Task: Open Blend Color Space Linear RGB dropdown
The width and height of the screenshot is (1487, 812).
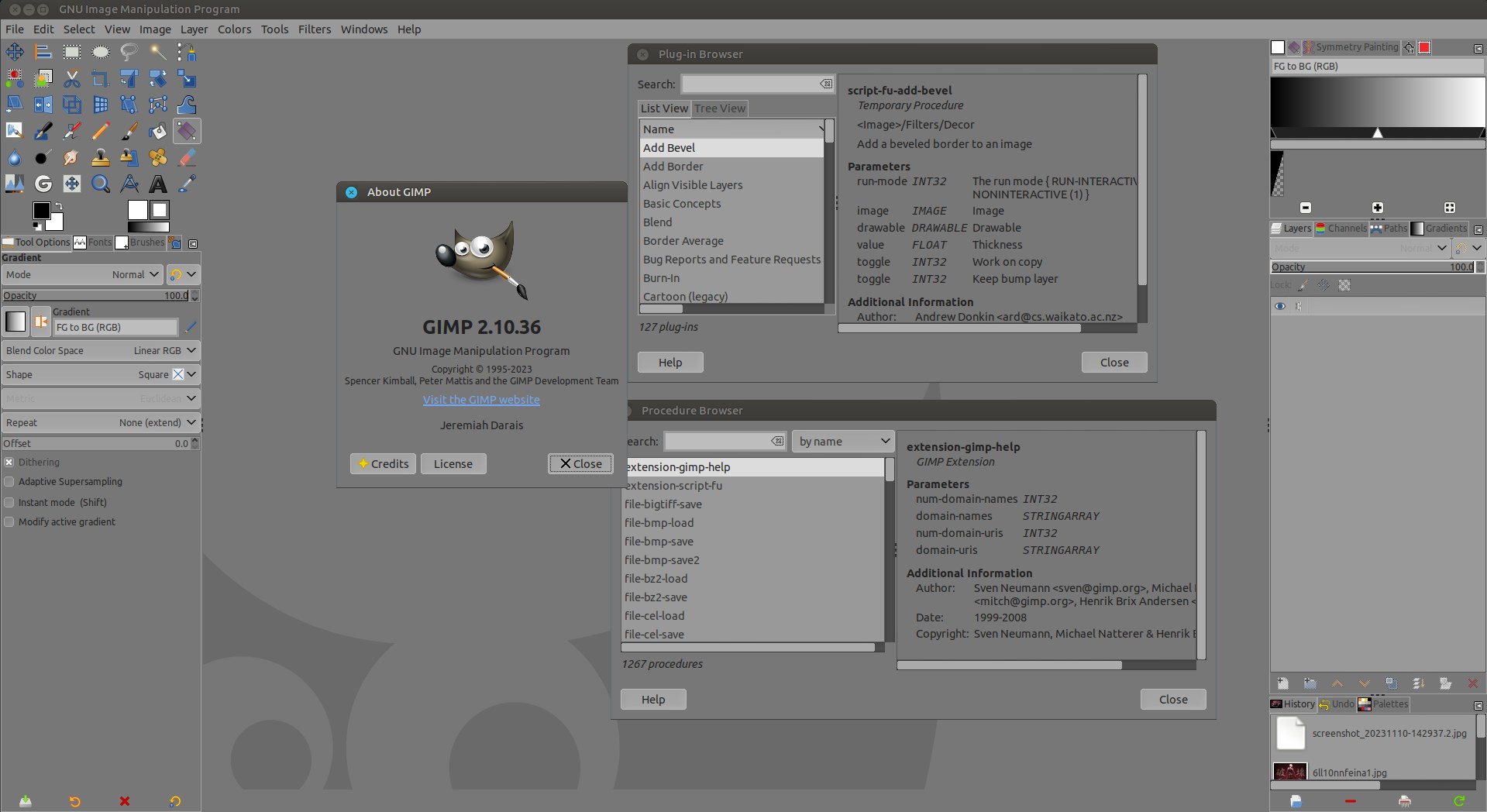Action: coord(101,350)
